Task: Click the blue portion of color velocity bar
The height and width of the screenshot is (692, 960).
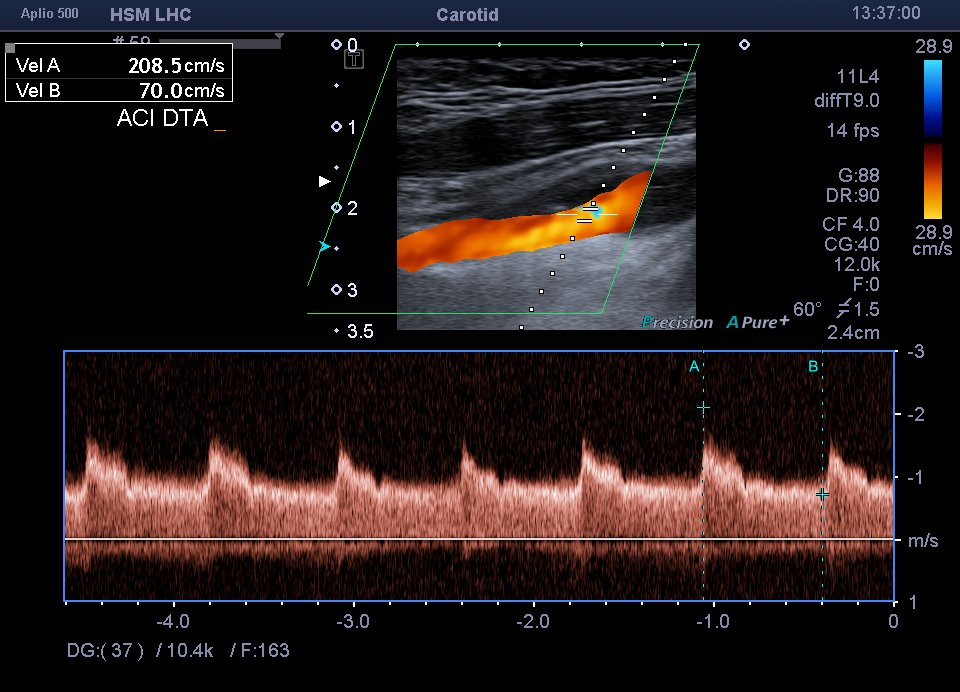Action: click(932, 98)
